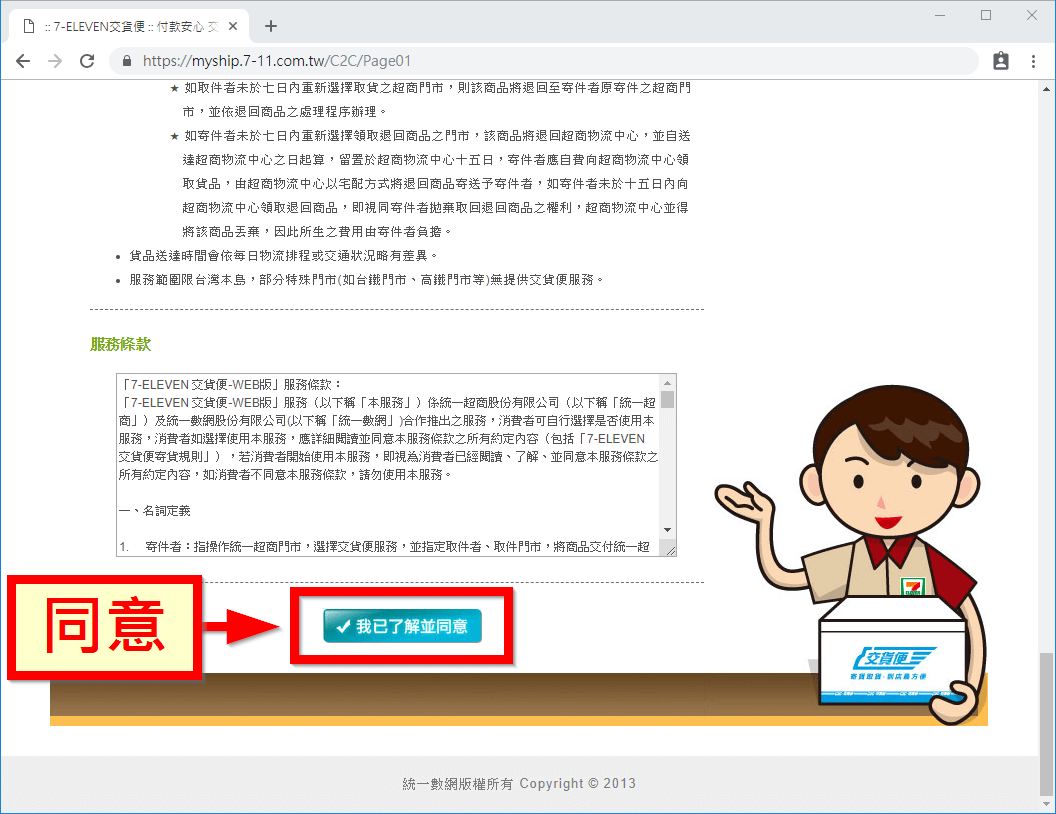Image resolution: width=1056 pixels, height=814 pixels.
Task: Maximize the browser window
Action: 986,15
